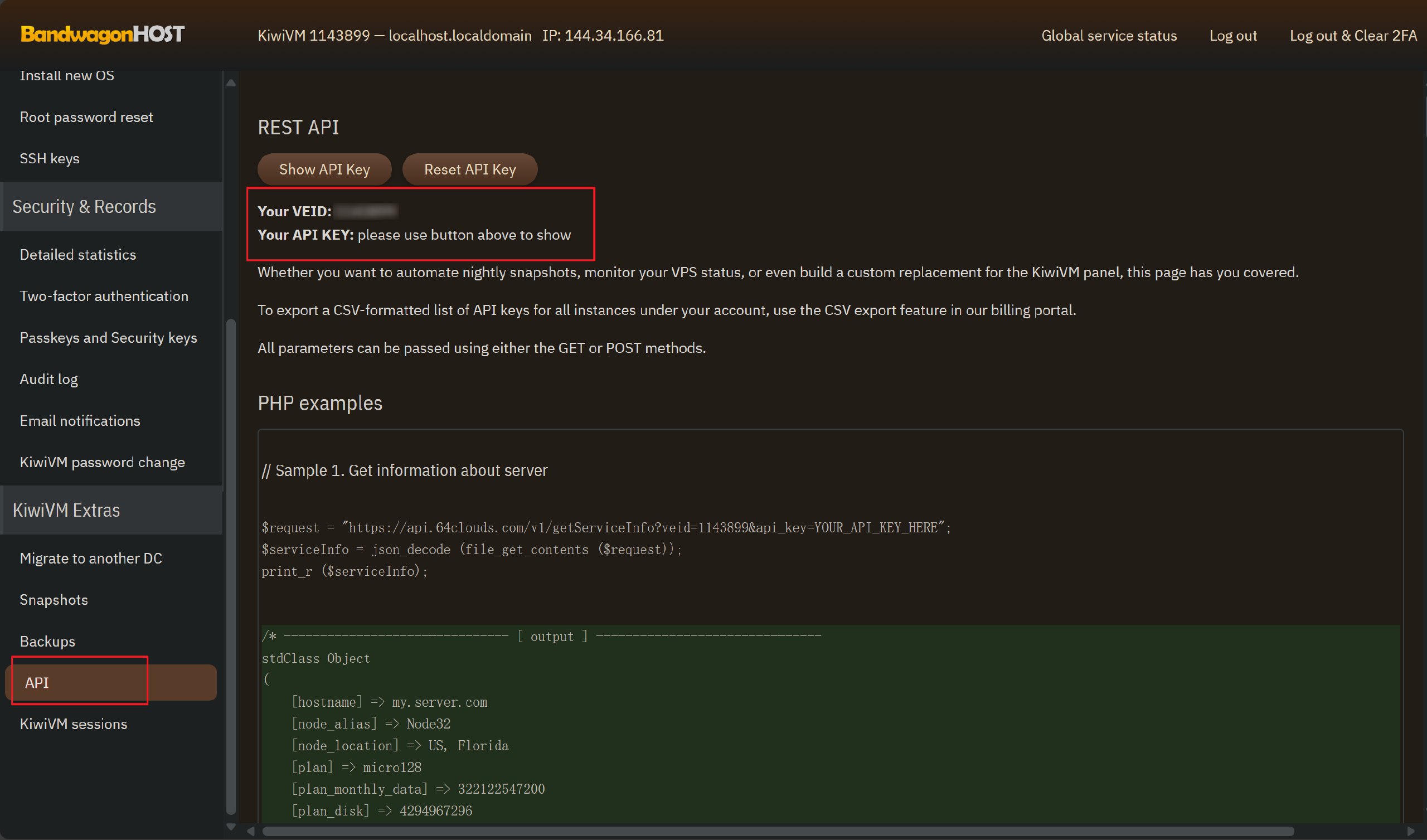The width and height of the screenshot is (1427, 840).
Task: Open Global service status link
Action: pos(1109,36)
